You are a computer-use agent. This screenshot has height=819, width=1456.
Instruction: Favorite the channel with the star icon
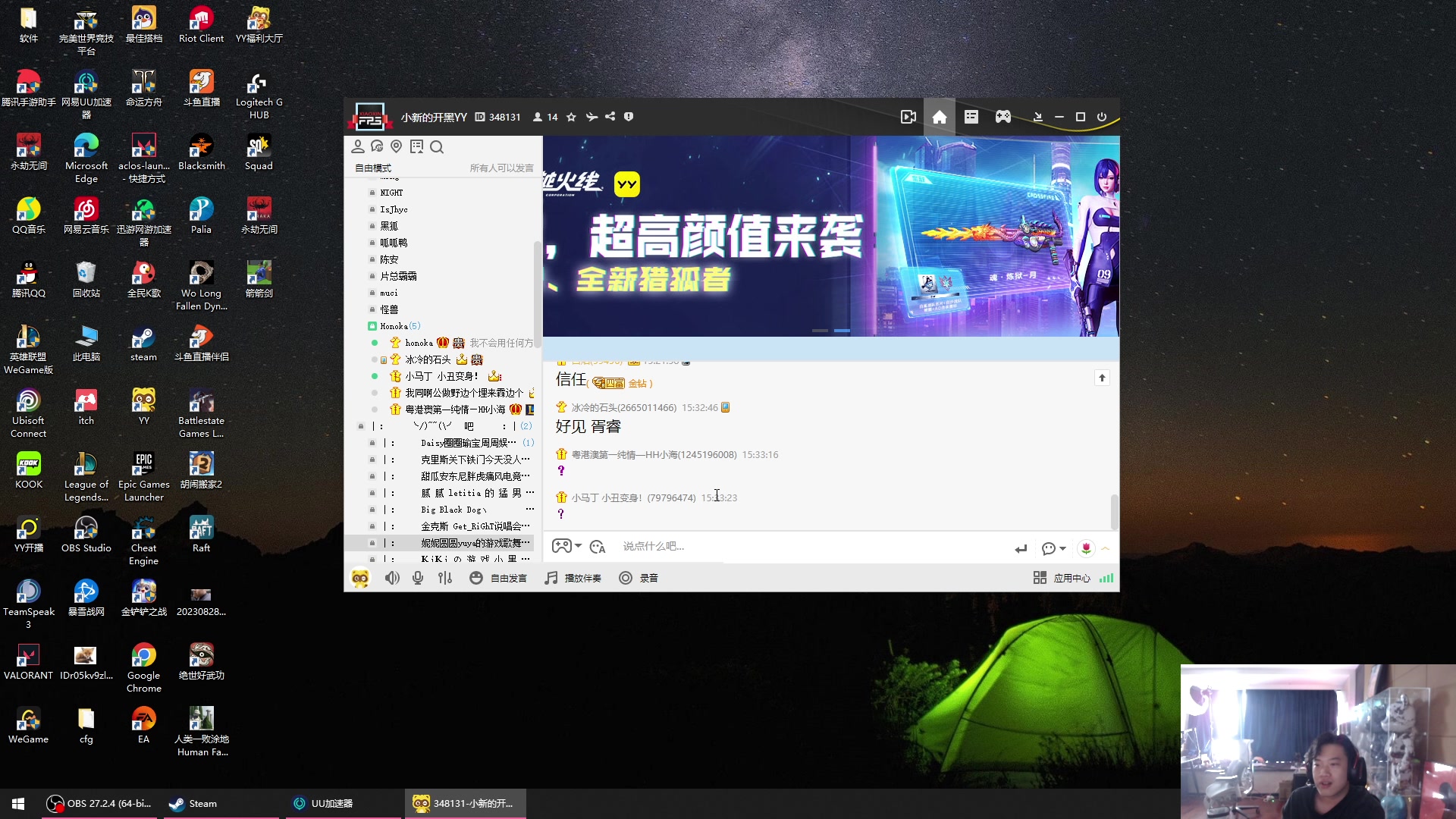click(x=572, y=117)
